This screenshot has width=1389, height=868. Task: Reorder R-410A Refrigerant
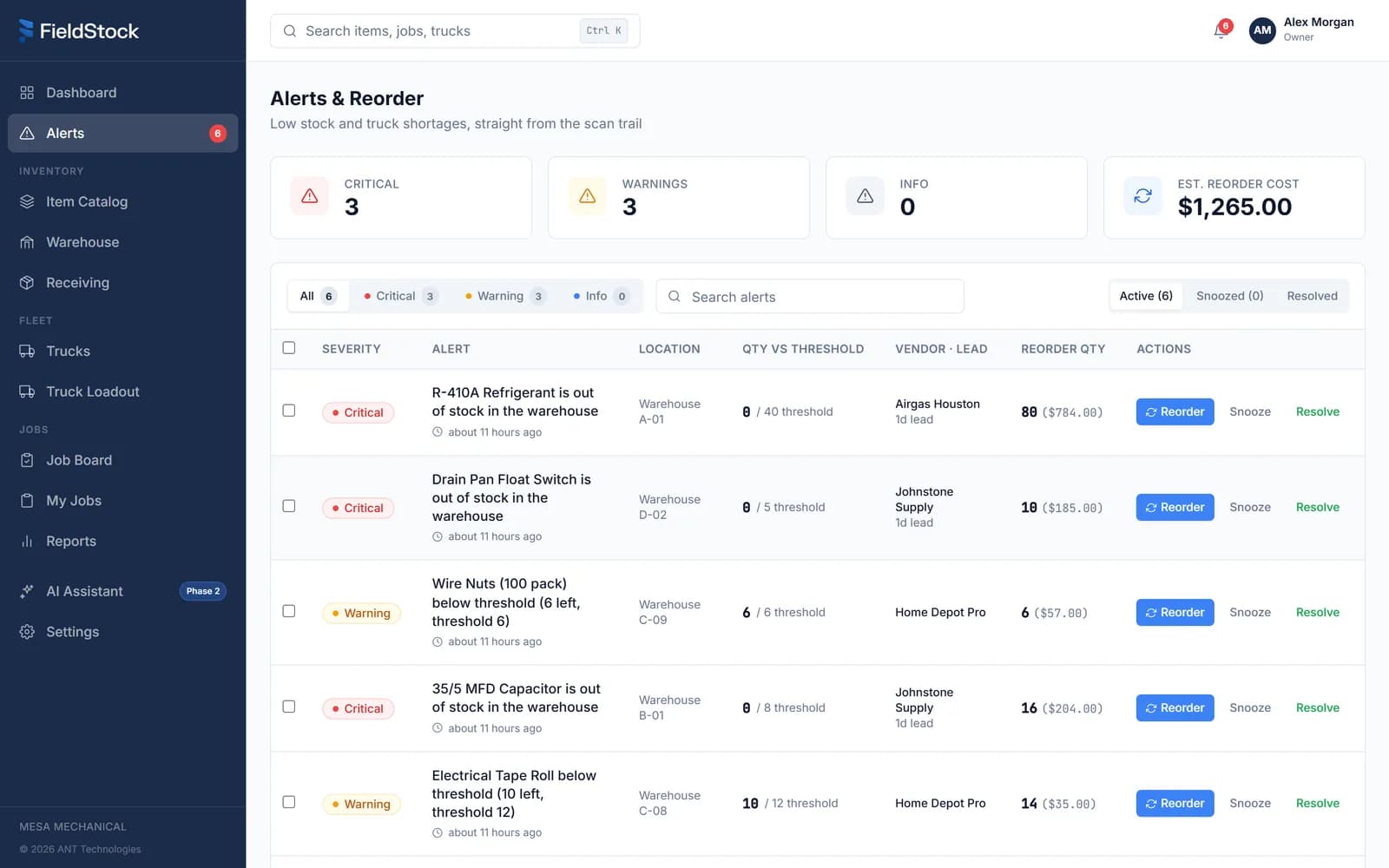1175,411
